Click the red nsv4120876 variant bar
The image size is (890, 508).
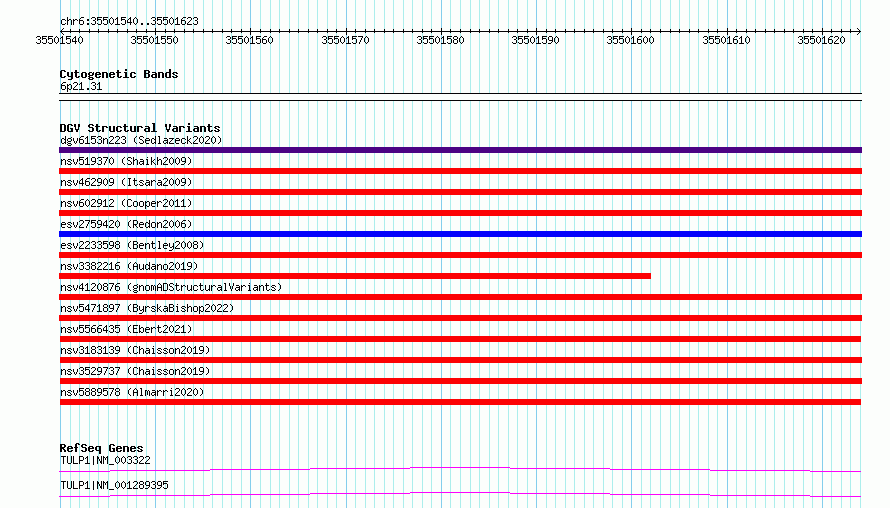460,297
